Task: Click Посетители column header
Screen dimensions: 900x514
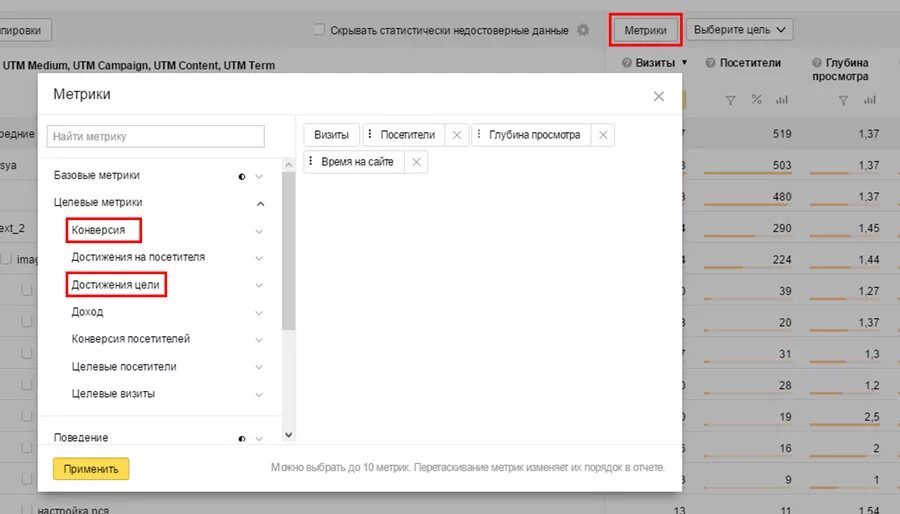Action: [x=750, y=63]
